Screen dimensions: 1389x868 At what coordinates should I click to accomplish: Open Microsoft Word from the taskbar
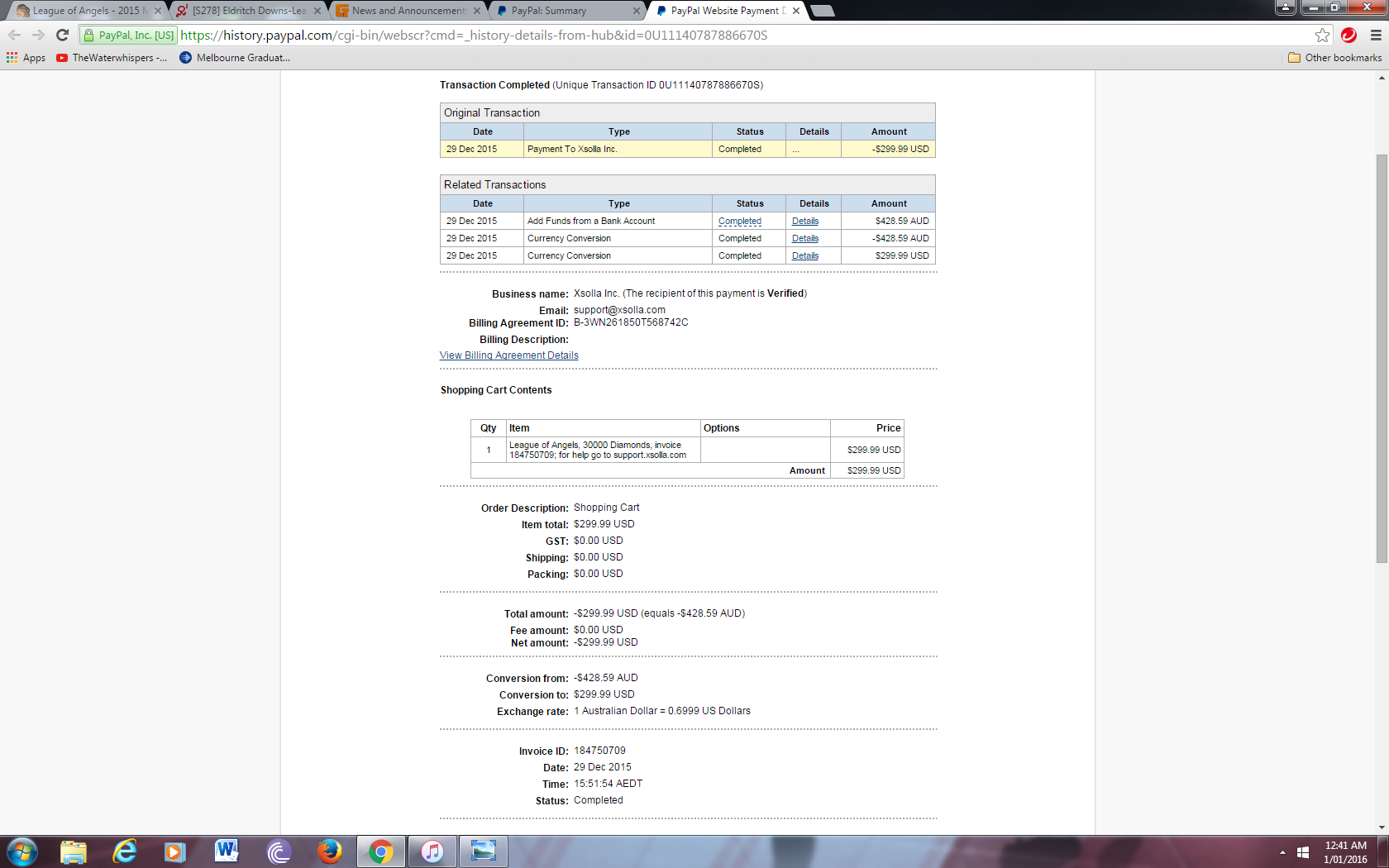[226, 851]
